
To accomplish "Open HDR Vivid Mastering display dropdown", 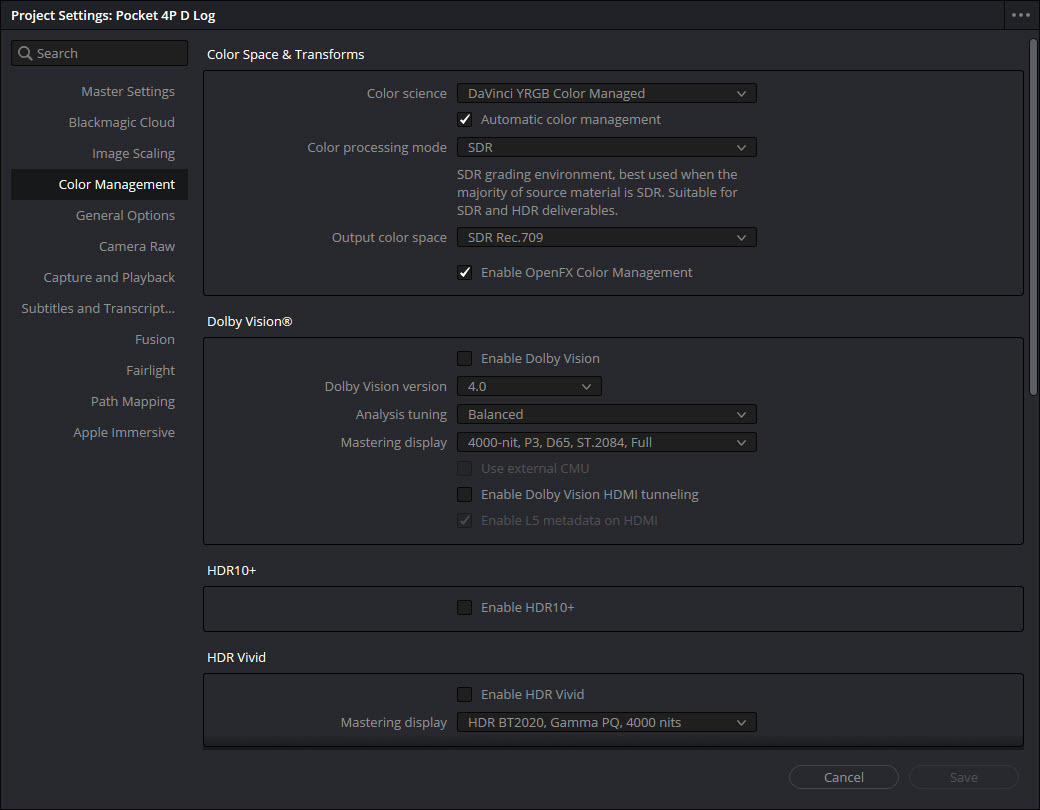I will pyautogui.click(x=606, y=722).
